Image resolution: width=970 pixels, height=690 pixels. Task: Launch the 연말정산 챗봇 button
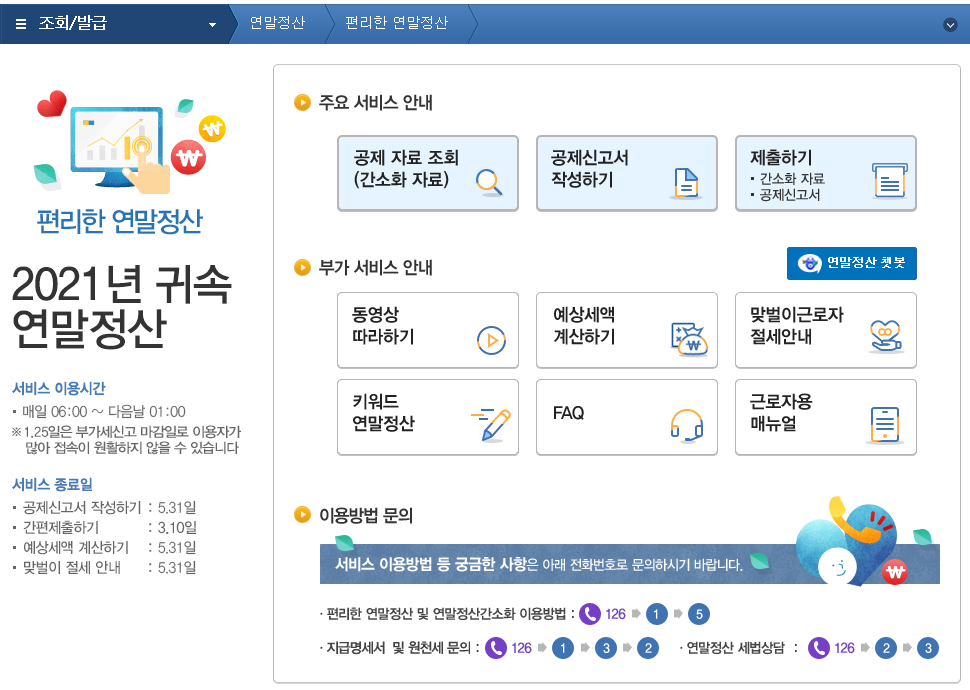tap(851, 263)
